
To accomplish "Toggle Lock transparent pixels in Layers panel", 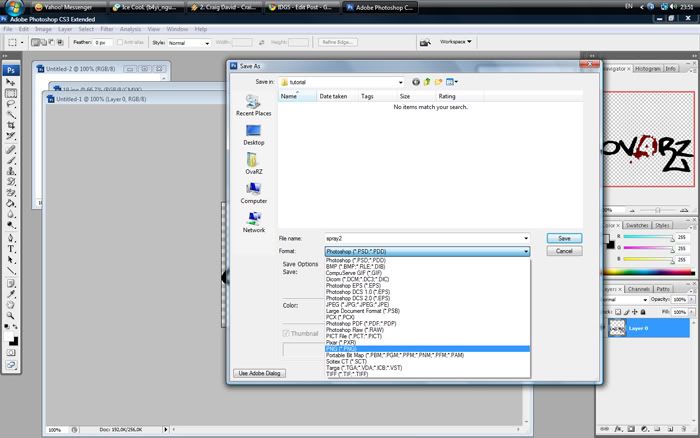I will (618, 312).
